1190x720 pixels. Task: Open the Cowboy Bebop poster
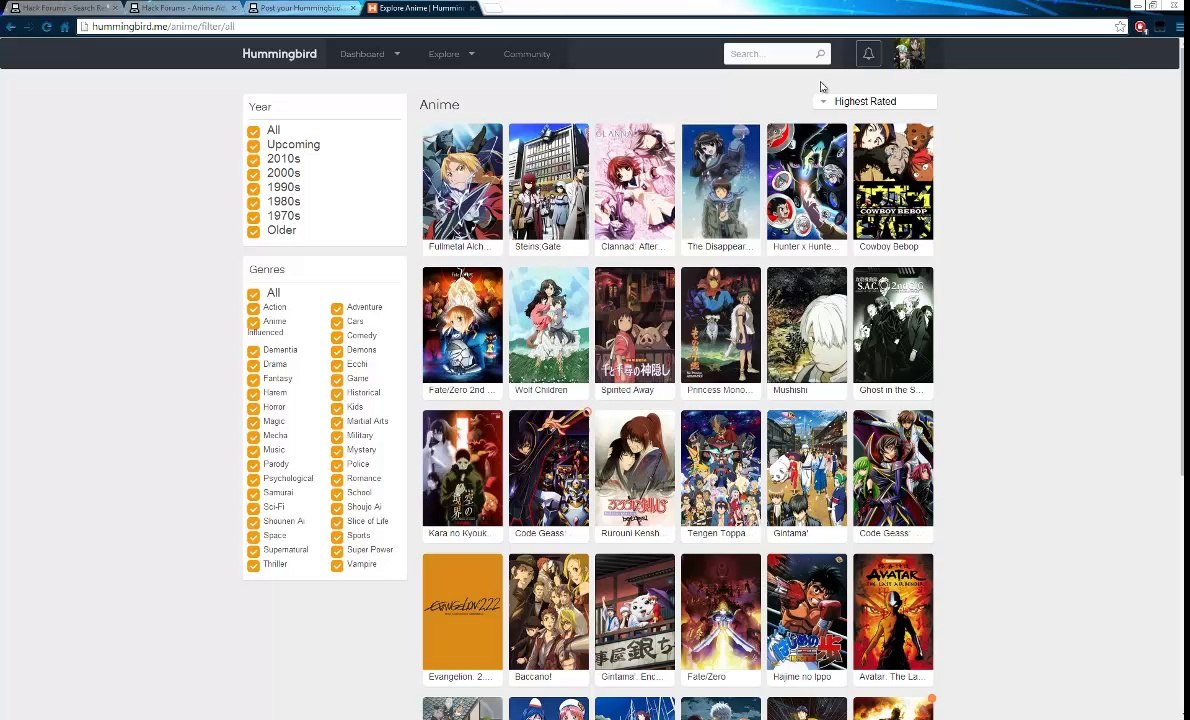click(x=893, y=181)
